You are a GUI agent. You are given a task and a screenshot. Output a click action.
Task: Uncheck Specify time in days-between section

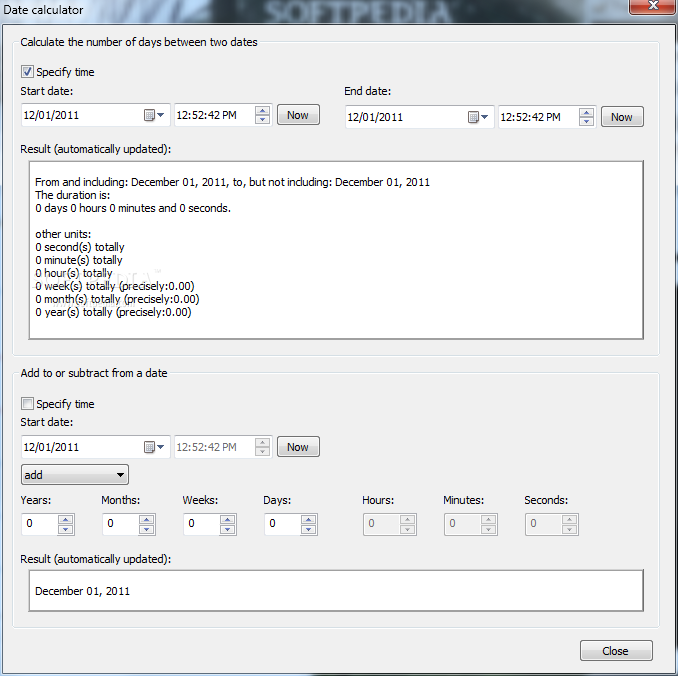[x=27, y=72]
